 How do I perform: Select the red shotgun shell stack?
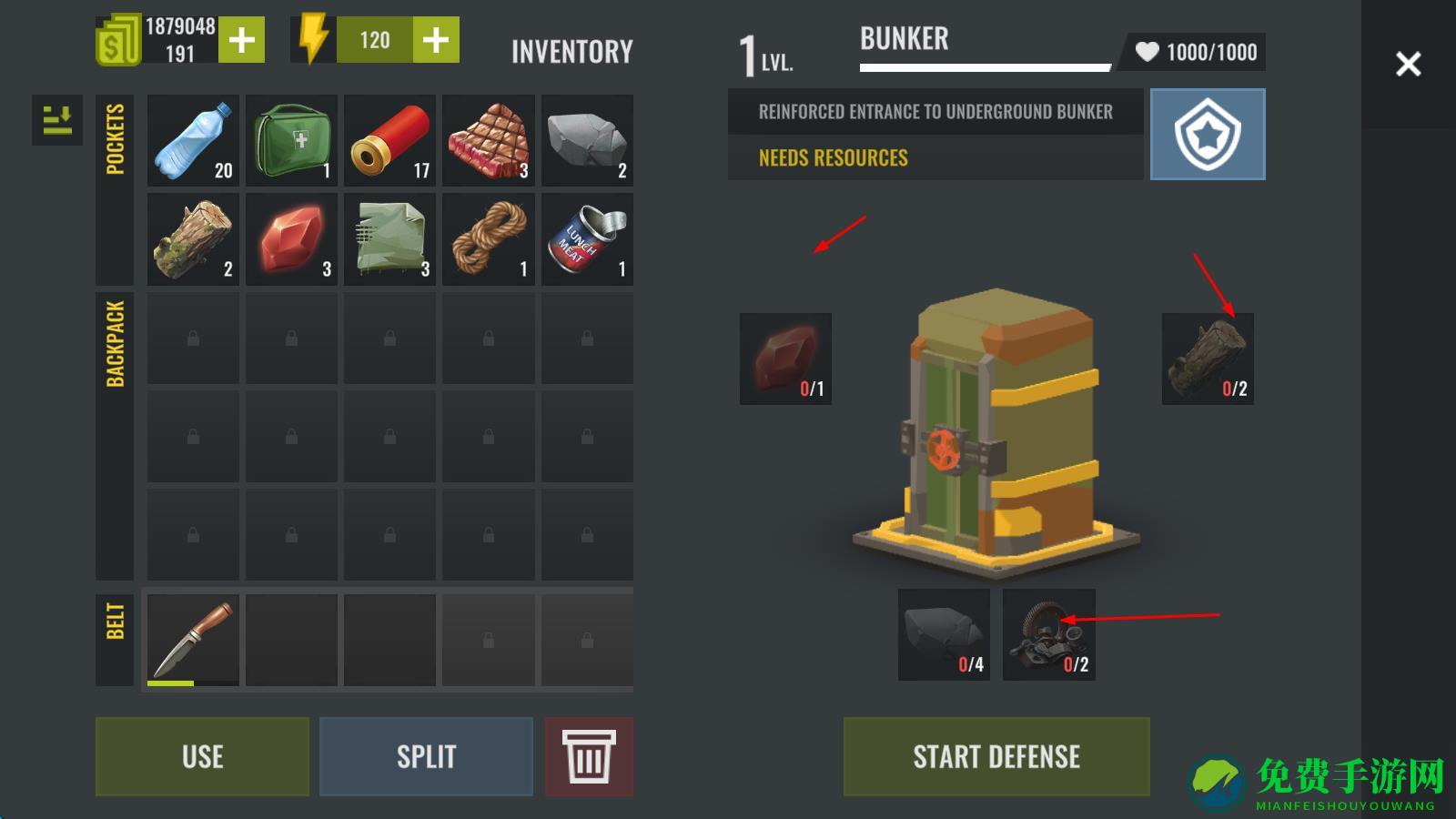pos(389,141)
